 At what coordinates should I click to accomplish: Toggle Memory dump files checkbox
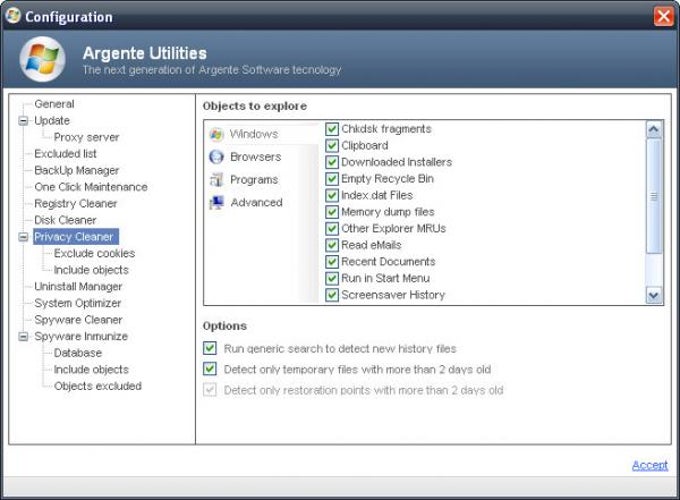point(332,212)
